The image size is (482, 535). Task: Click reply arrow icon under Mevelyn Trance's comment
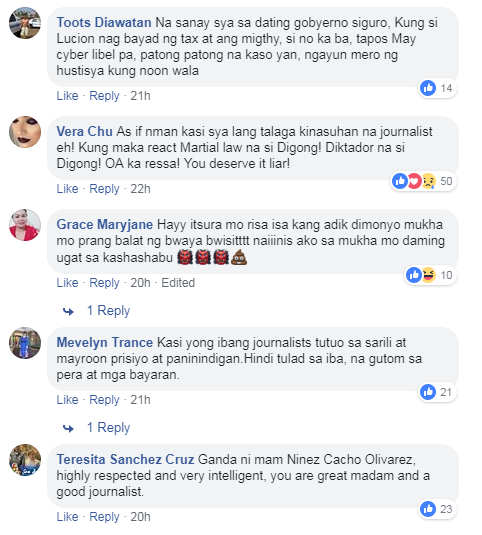point(68,428)
